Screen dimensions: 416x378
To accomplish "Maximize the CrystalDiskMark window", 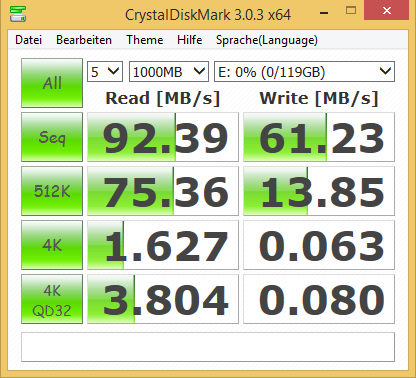I will pos(351,11).
